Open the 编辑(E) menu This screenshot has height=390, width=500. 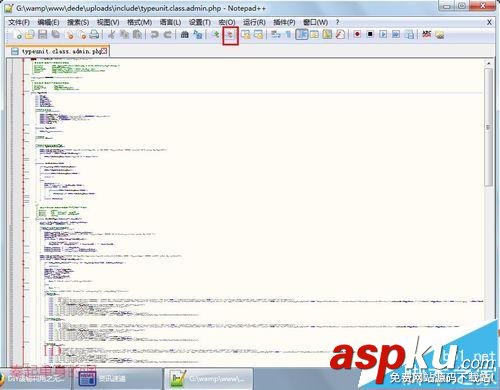pyautogui.click(x=48, y=23)
